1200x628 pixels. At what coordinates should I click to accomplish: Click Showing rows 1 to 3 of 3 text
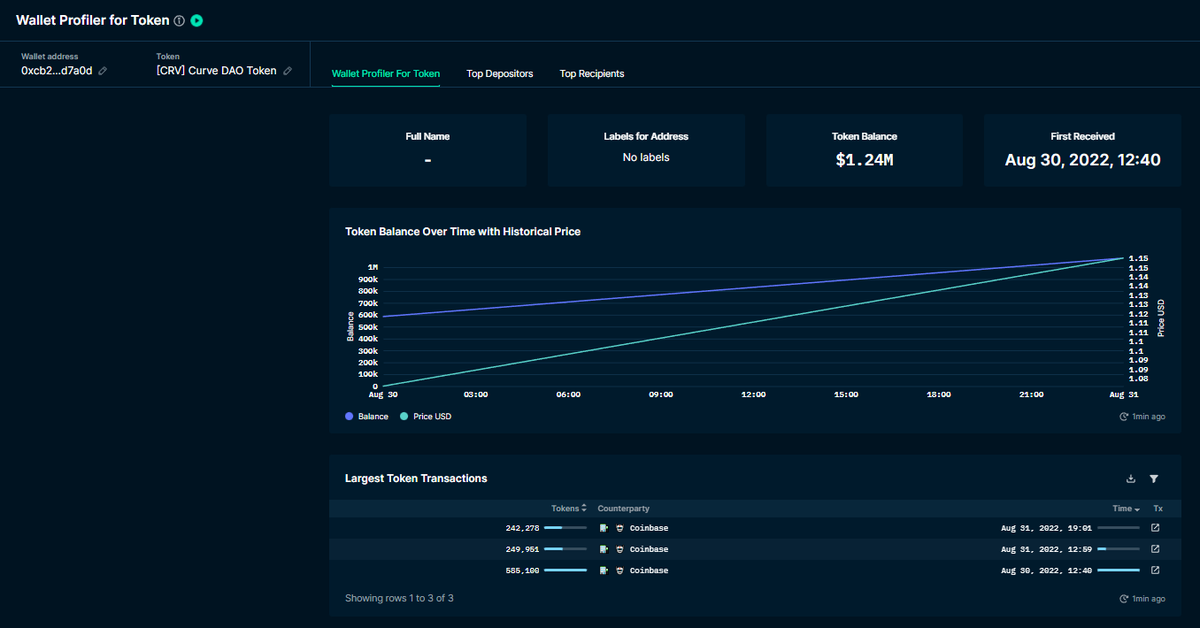click(x=399, y=598)
